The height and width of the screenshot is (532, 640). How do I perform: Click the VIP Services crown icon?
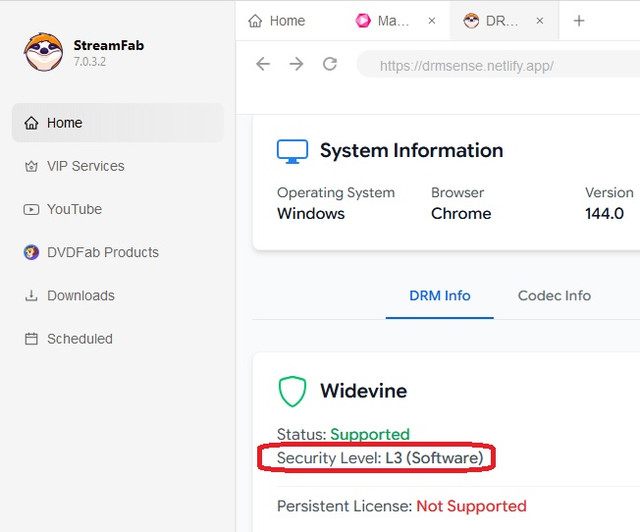31,166
